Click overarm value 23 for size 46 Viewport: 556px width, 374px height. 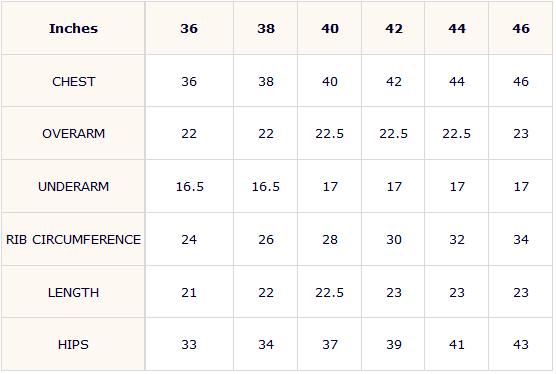pos(521,134)
